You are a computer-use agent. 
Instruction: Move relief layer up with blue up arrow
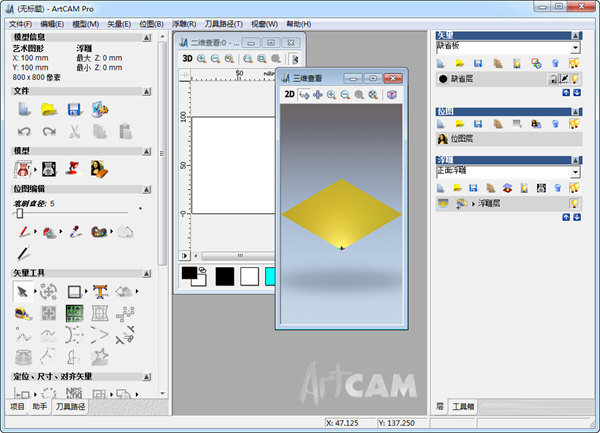point(566,217)
